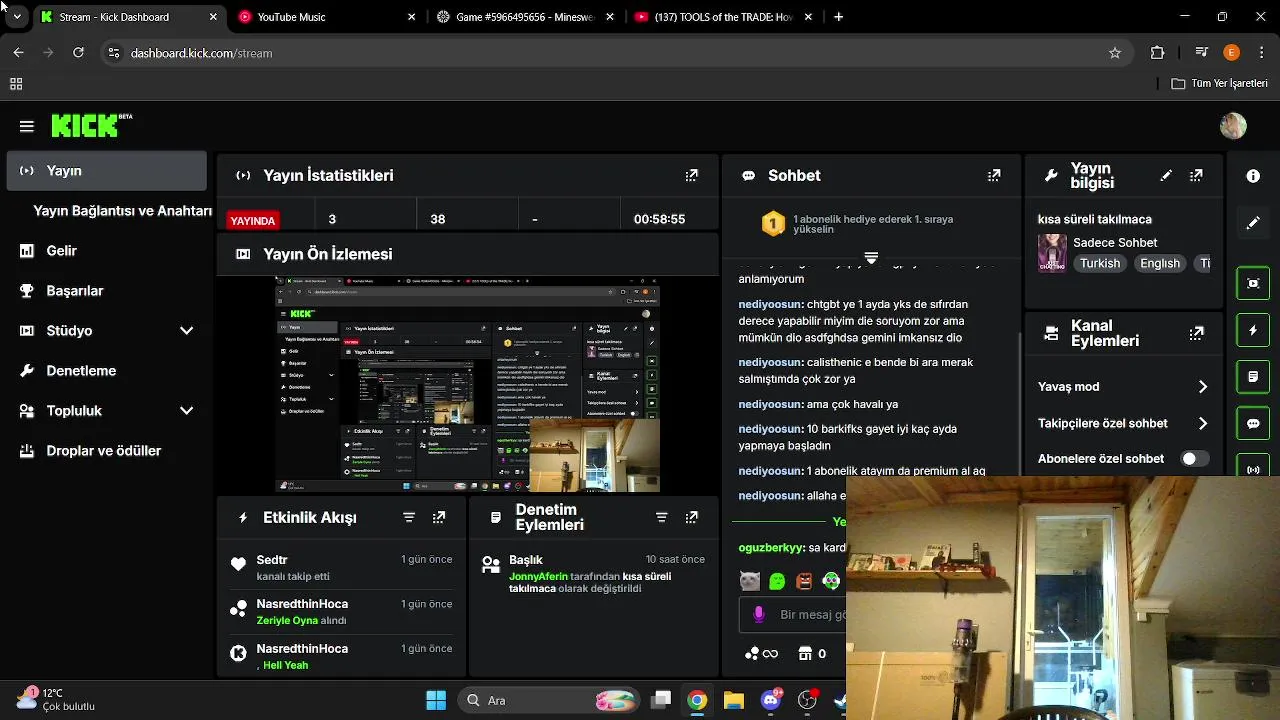Screen dimensions: 1280x720
Task: Click the Kick logo
Action: tap(91, 125)
